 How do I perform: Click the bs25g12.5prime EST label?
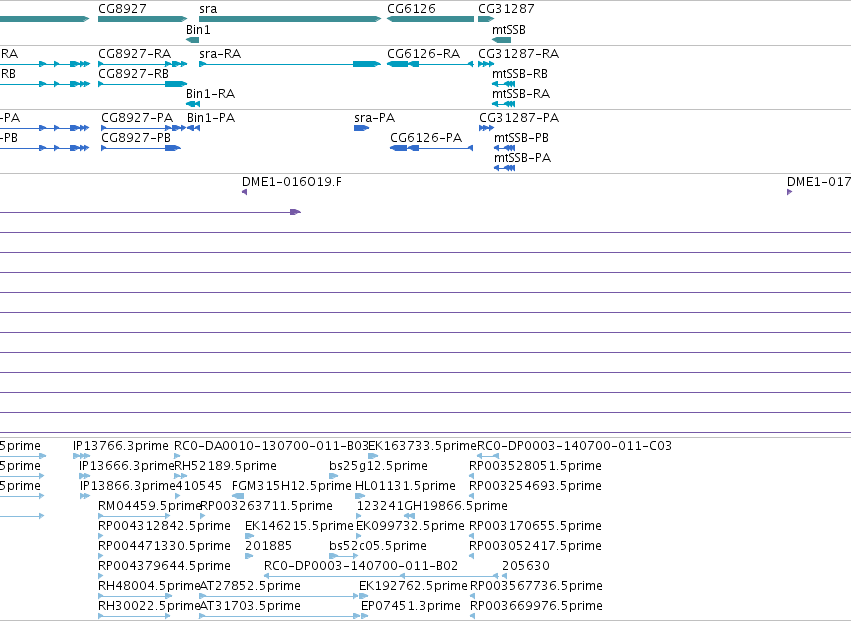(x=378, y=466)
